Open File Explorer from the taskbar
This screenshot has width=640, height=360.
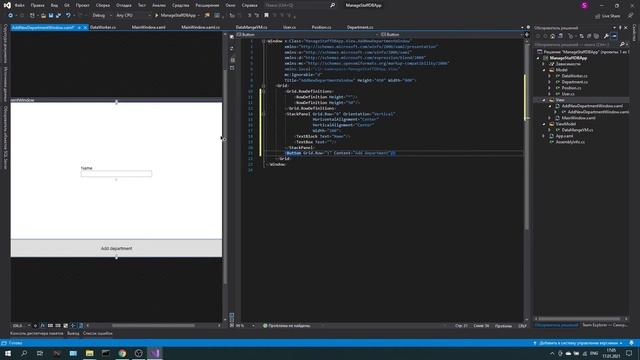89,353
